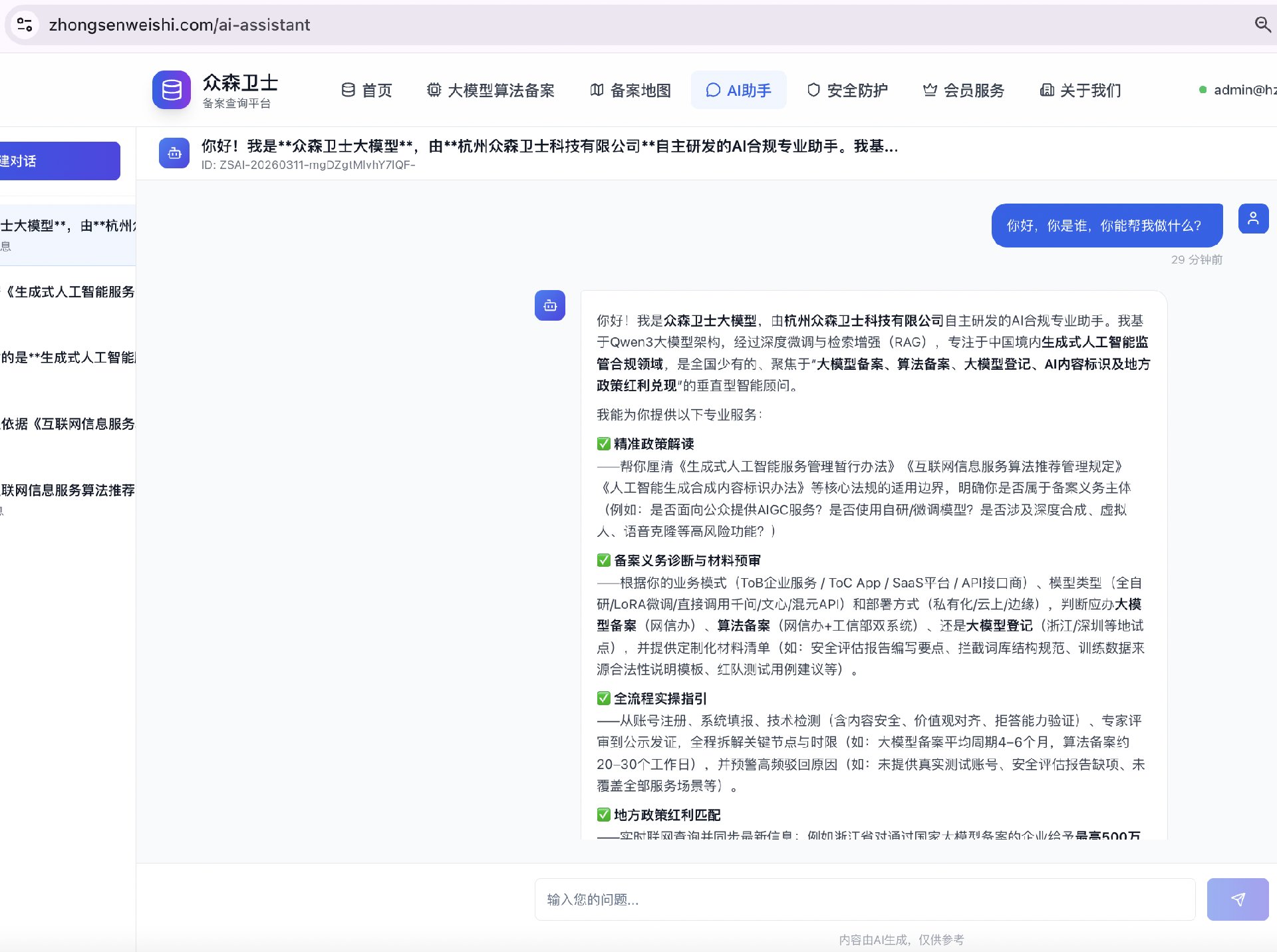Viewport: 1277px width, 952px height.
Task: Click the browser address bar URL
Action: [x=180, y=25]
